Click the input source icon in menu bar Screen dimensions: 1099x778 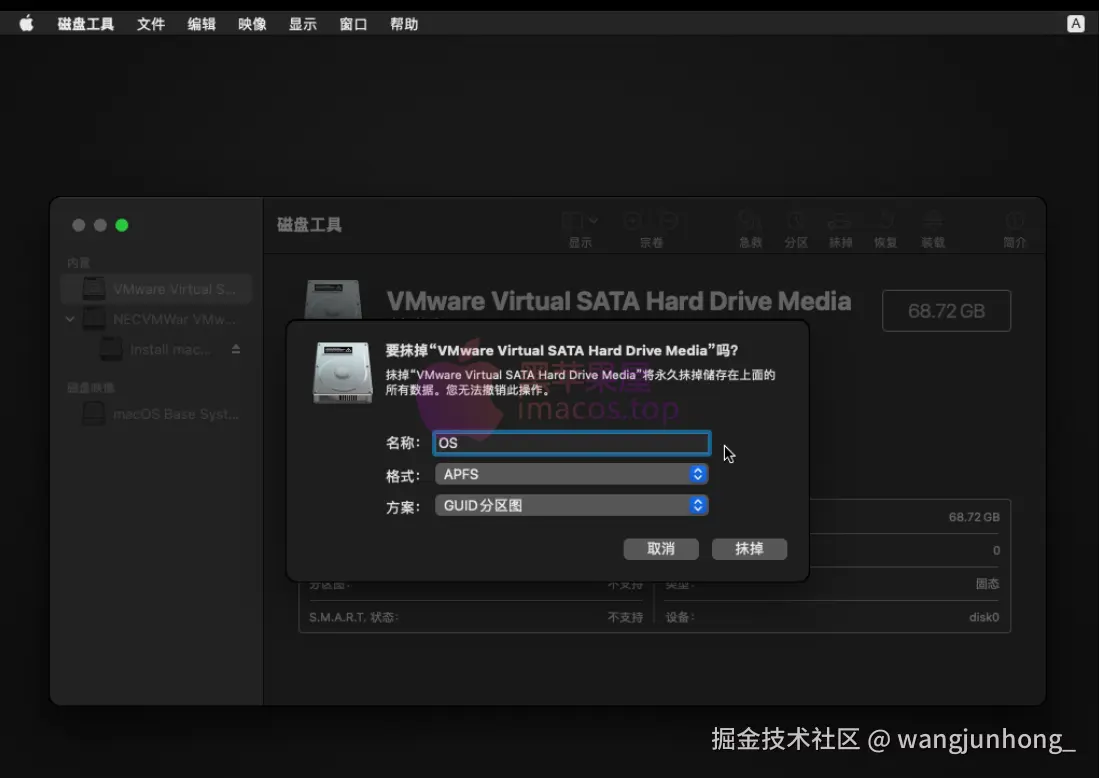pos(1076,23)
